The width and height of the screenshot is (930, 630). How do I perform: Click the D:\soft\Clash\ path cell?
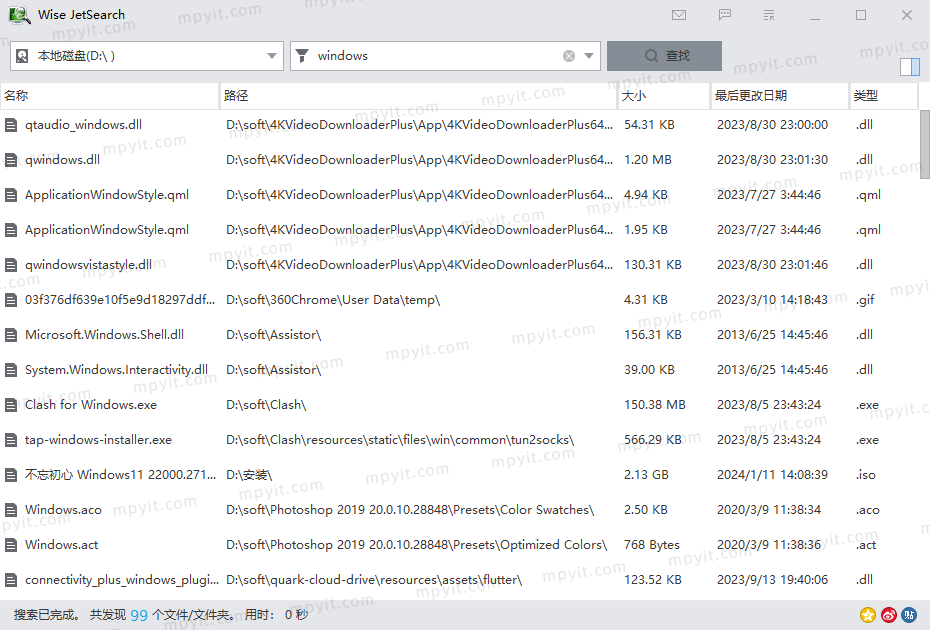pos(266,405)
